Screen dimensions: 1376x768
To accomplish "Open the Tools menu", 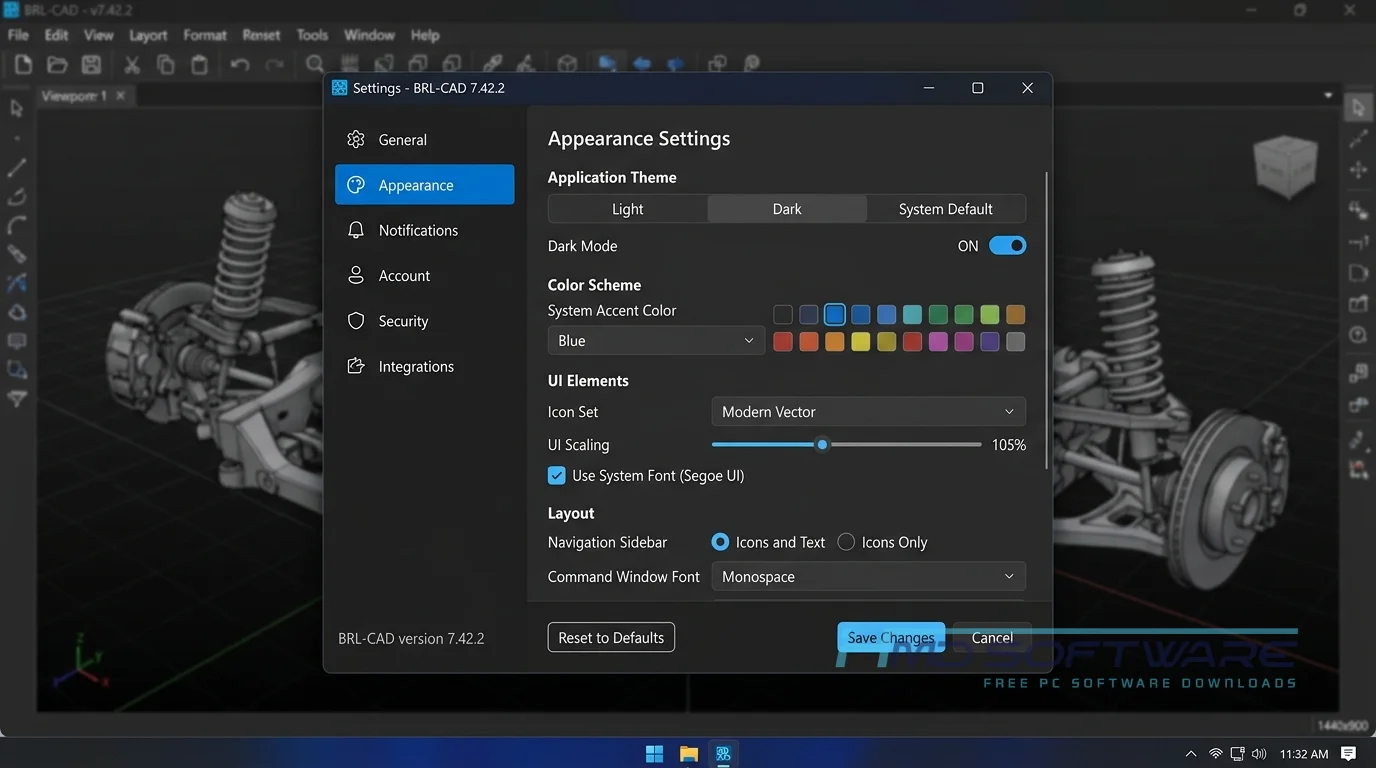I will 312,35.
